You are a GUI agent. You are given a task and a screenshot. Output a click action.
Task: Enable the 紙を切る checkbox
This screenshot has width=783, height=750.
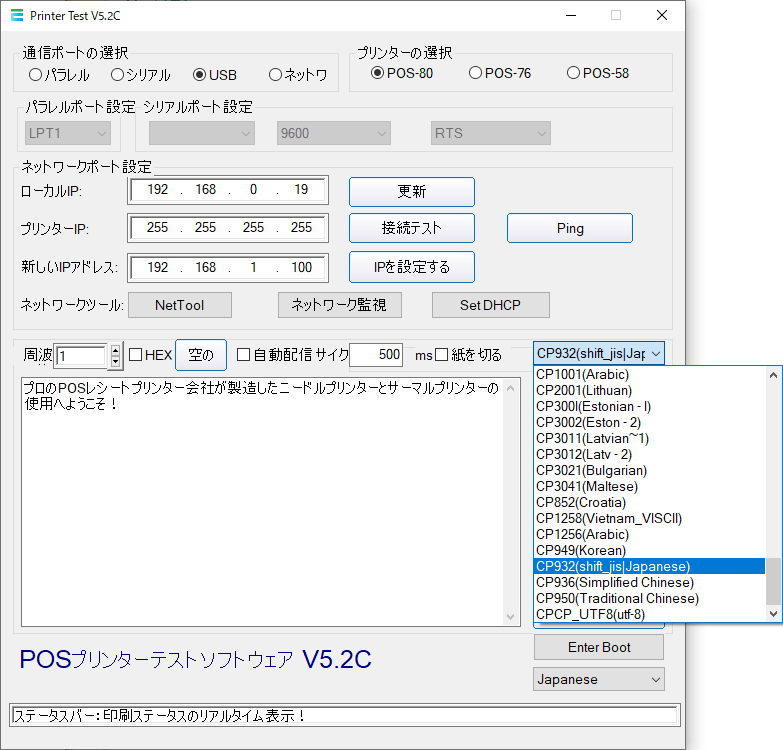[x=442, y=355]
